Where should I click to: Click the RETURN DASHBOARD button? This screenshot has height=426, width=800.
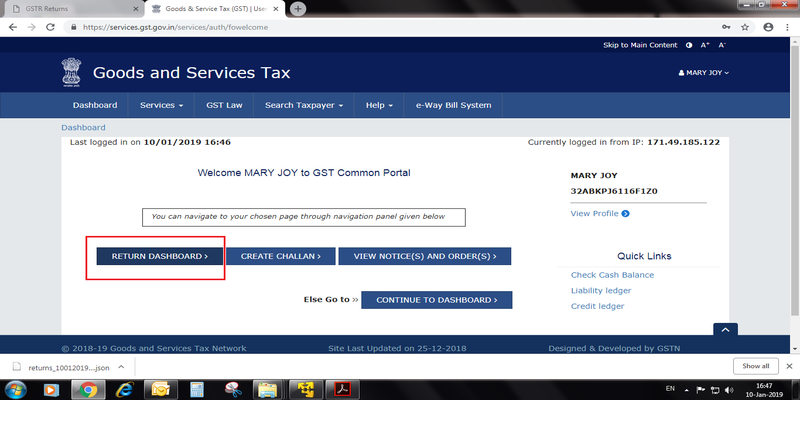click(160, 256)
